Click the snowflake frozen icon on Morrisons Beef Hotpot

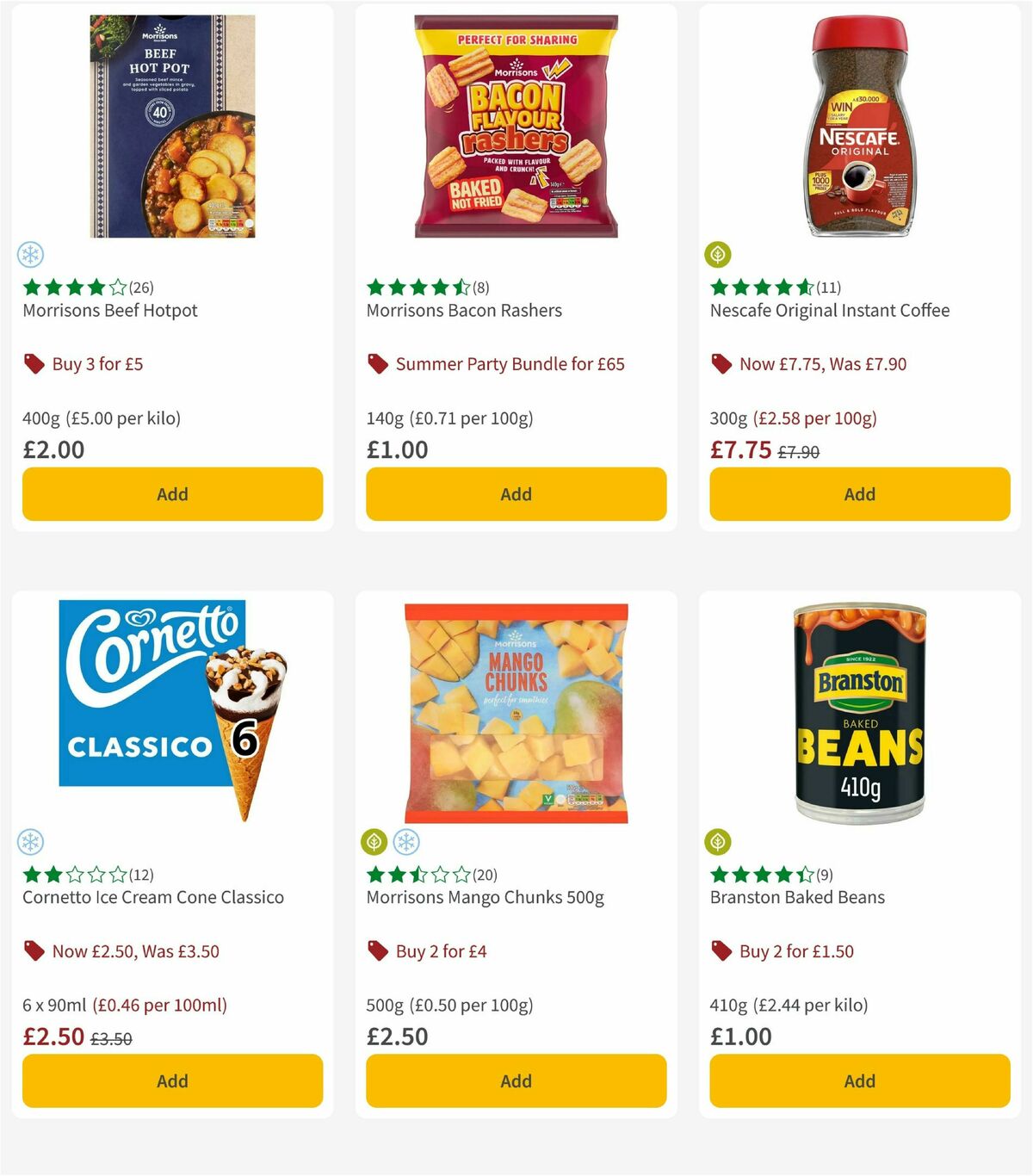click(29, 254)
